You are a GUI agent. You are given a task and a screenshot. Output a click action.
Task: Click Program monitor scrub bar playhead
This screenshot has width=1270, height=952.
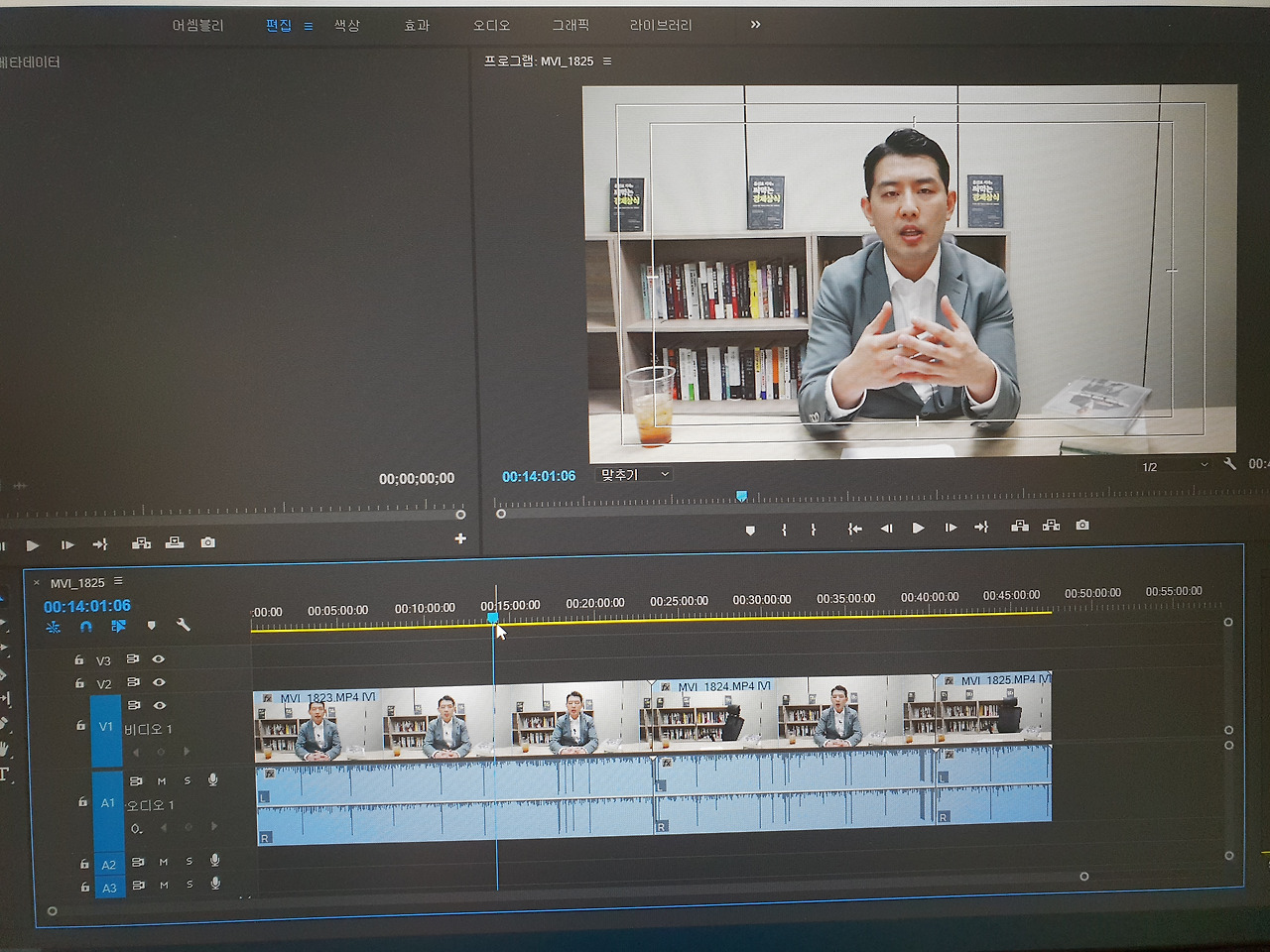[x=741, y=496]
